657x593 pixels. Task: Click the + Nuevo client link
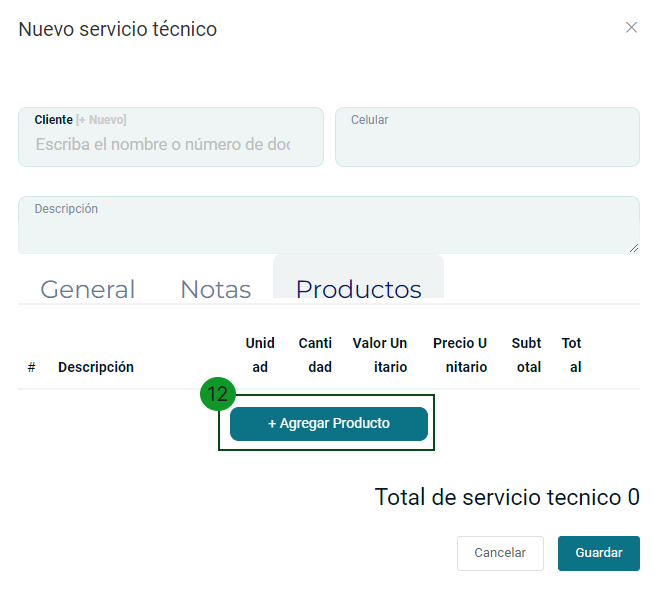[101, 120]
